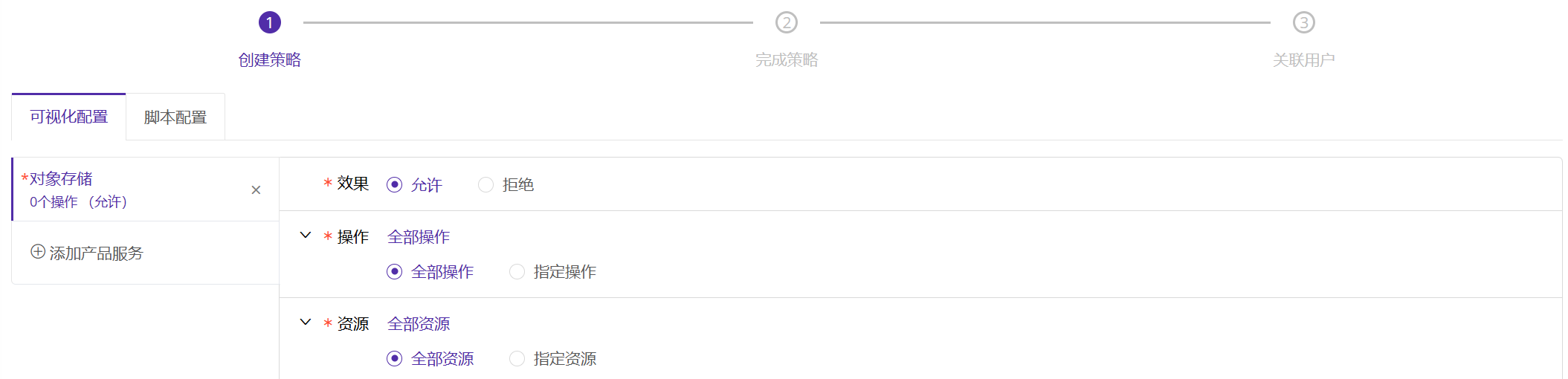
Task: Click the step 1 circle icon
Action: tap(269, 23)
